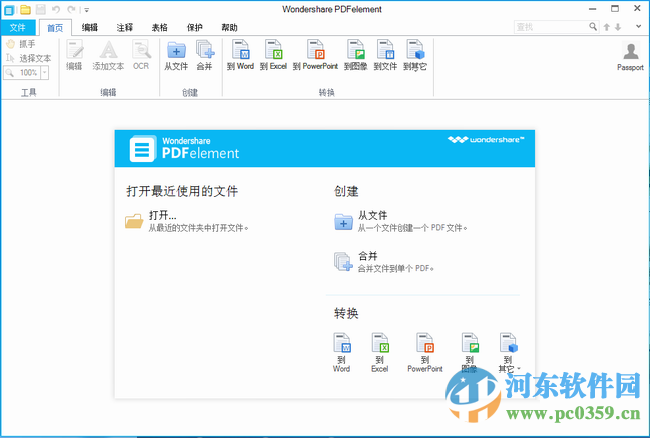Click the Redo arrow in title bar
Screen dimensions: 650x438
point(71,10)
